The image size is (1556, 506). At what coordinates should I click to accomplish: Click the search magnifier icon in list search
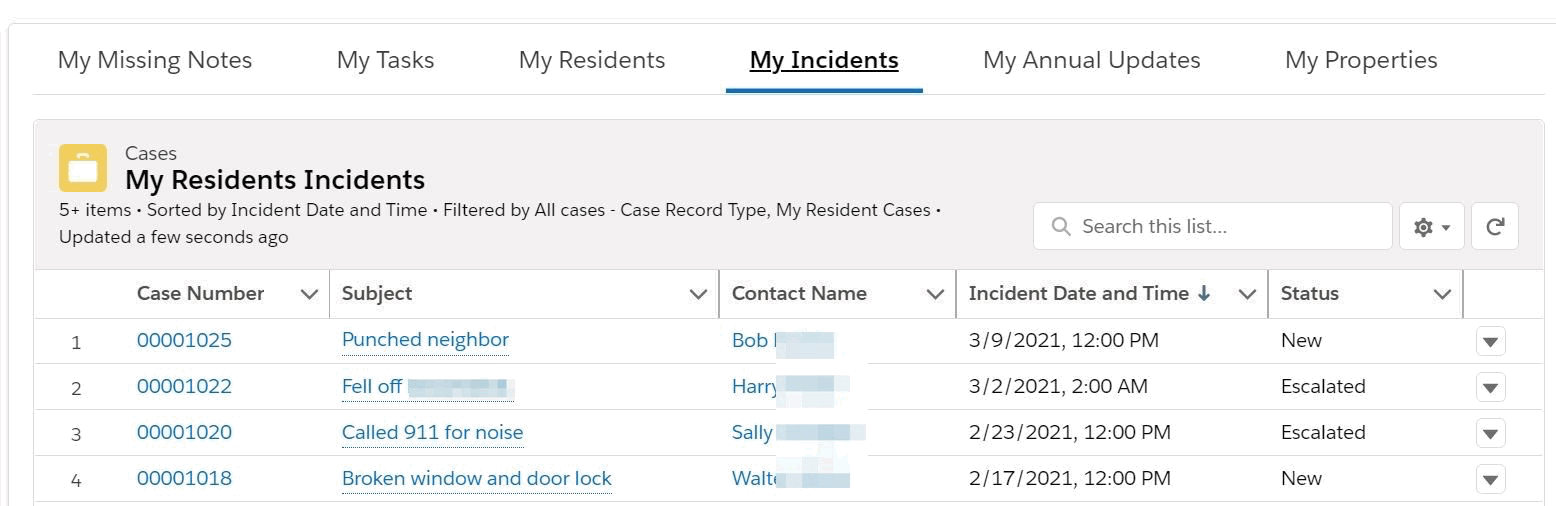[1061, 227]
